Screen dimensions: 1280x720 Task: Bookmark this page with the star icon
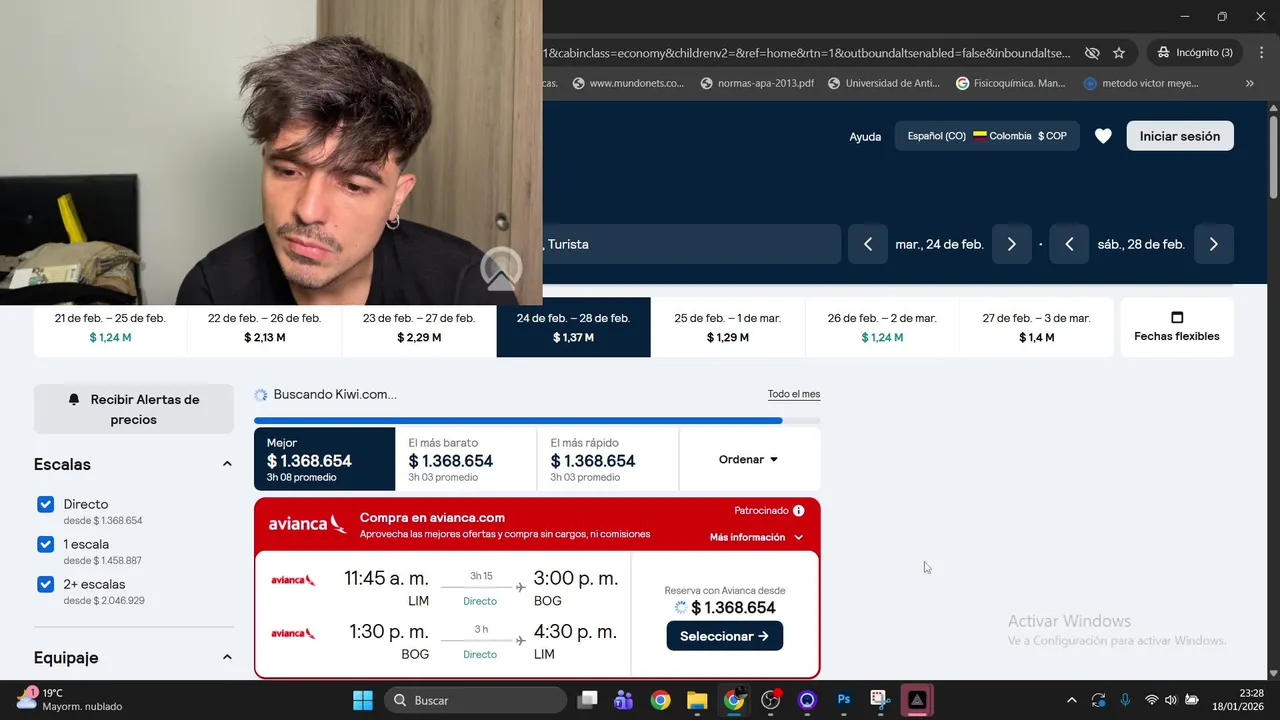1119,52
